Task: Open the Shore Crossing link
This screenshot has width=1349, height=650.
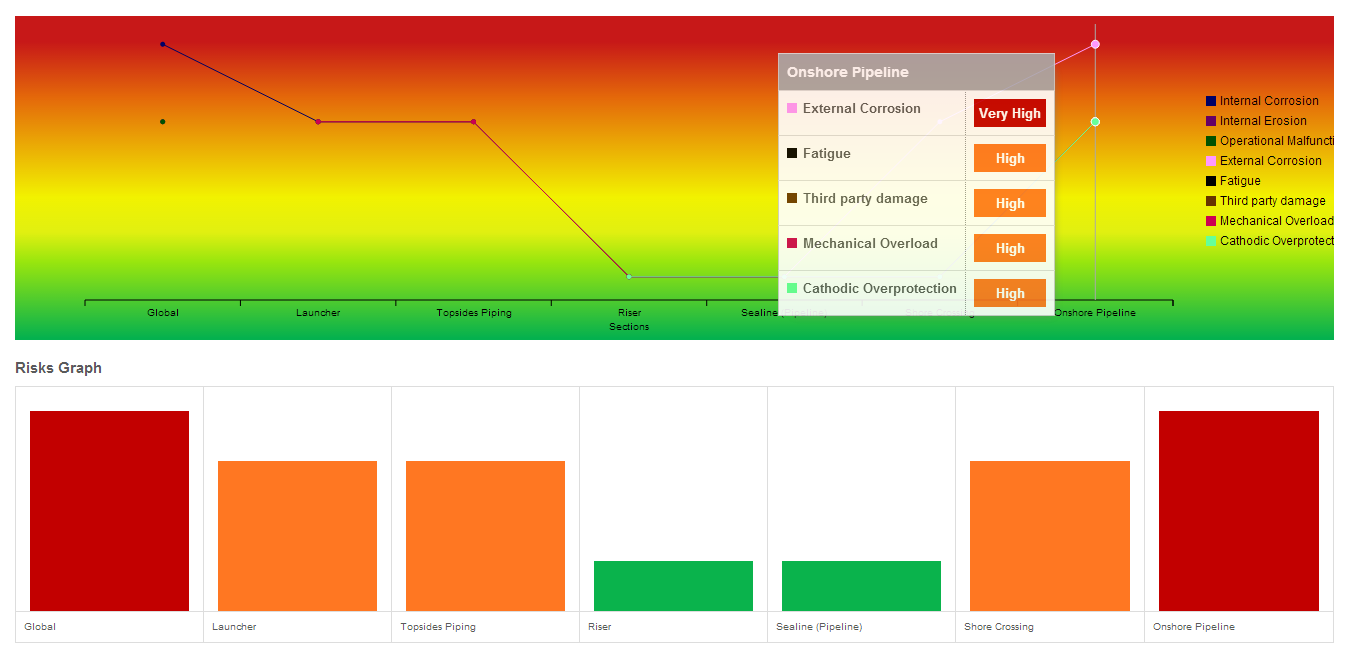Action: tap(999, 627)
